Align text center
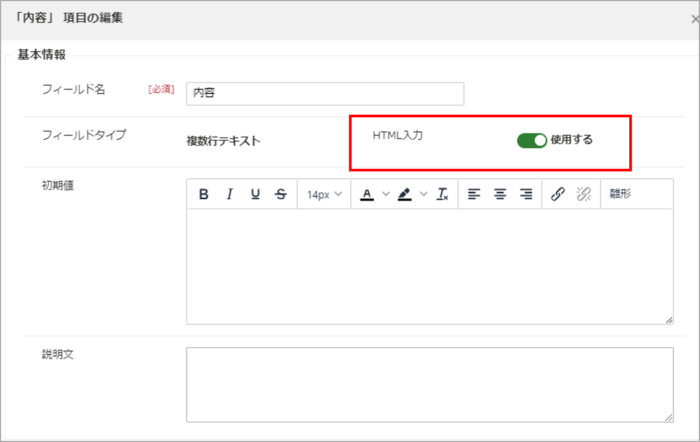 pos(500,194)
